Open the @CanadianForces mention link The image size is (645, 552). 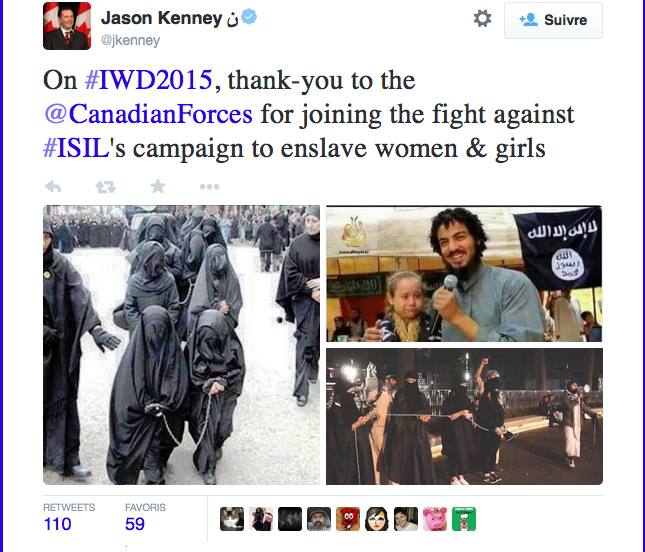pyautogui.click(x=148, y=114)
